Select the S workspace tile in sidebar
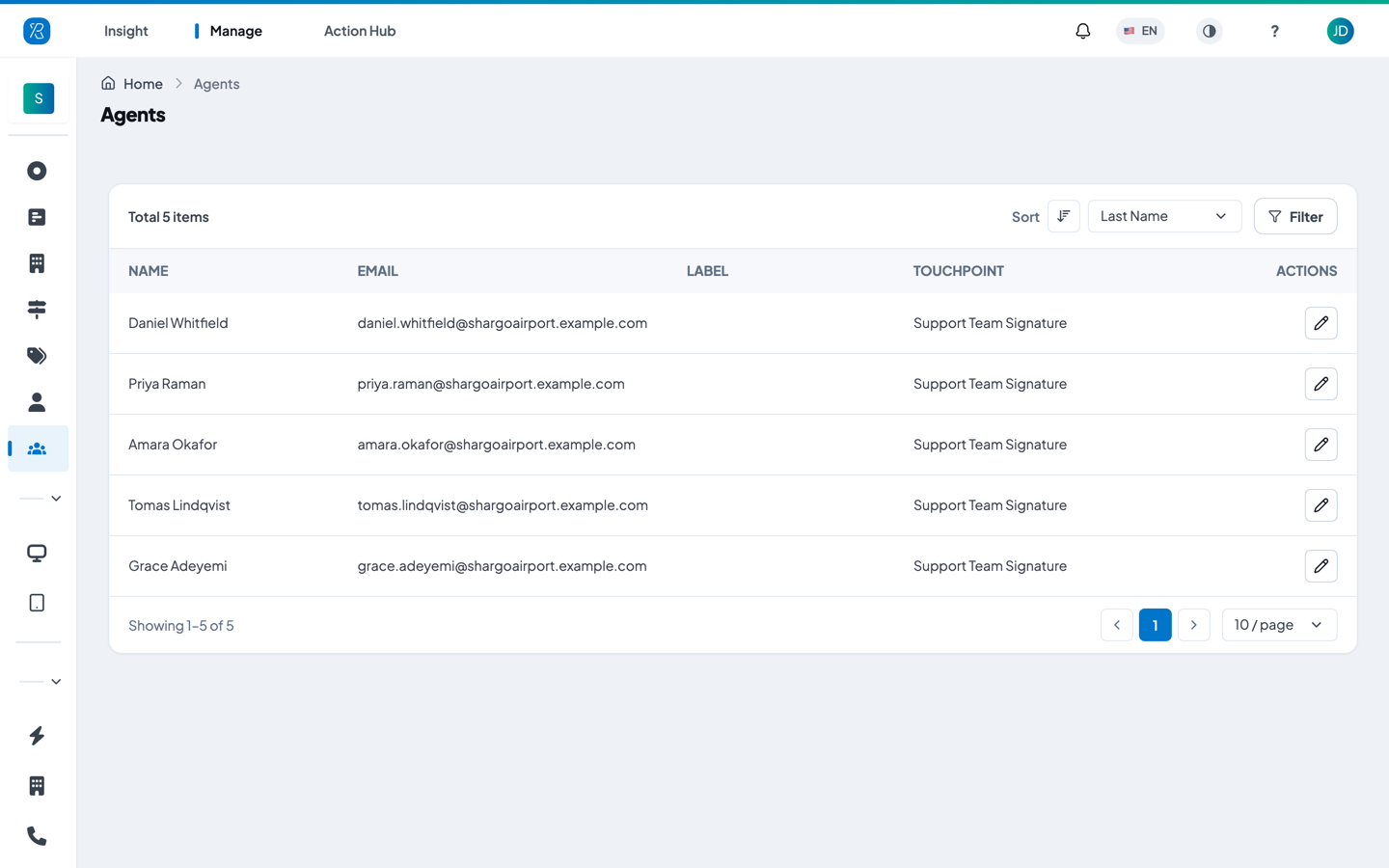The image size is (1389, 868). [39, 98]
